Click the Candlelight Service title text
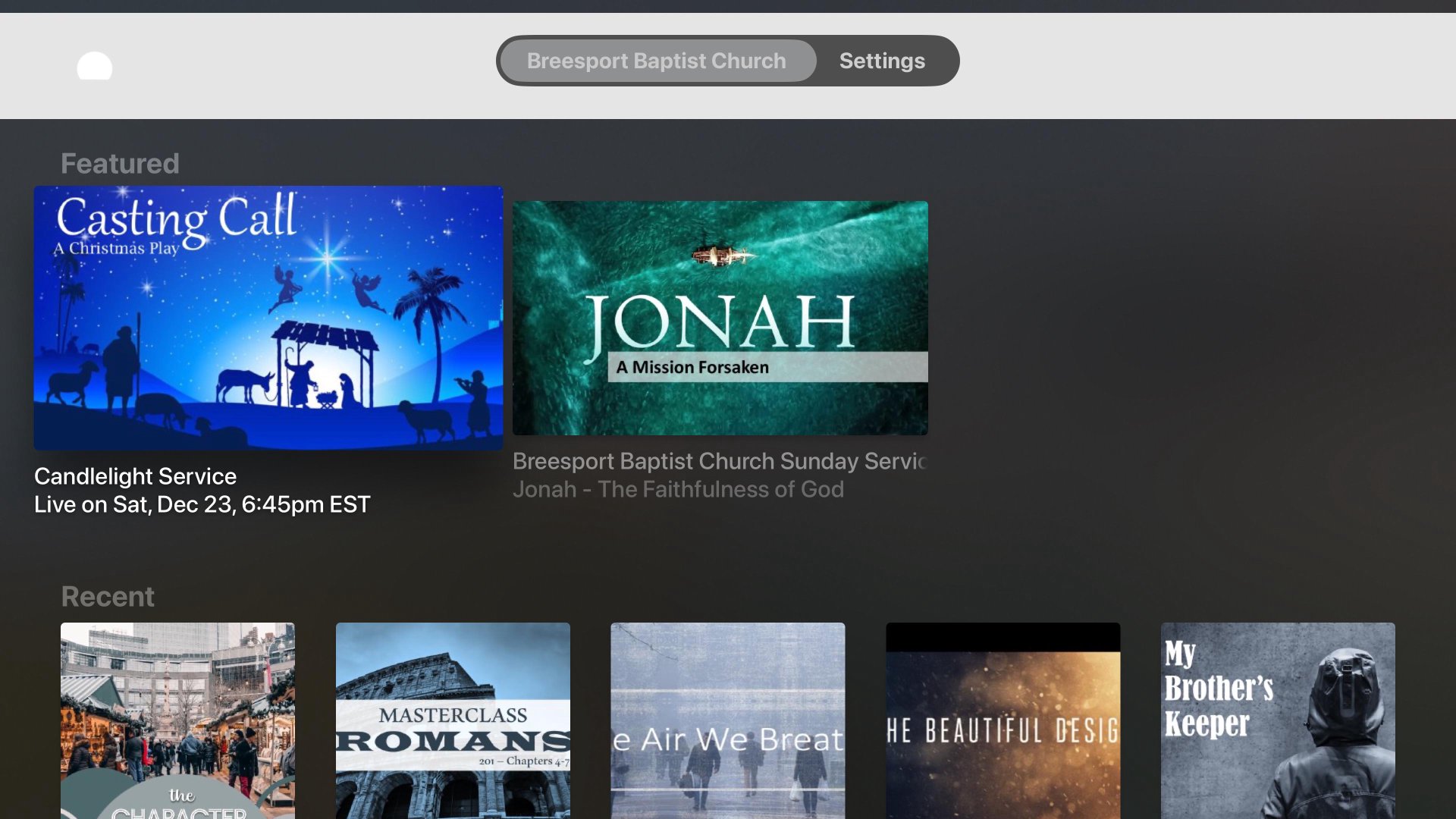Viewport: 1456px width, 819px height. click(135, 476)
